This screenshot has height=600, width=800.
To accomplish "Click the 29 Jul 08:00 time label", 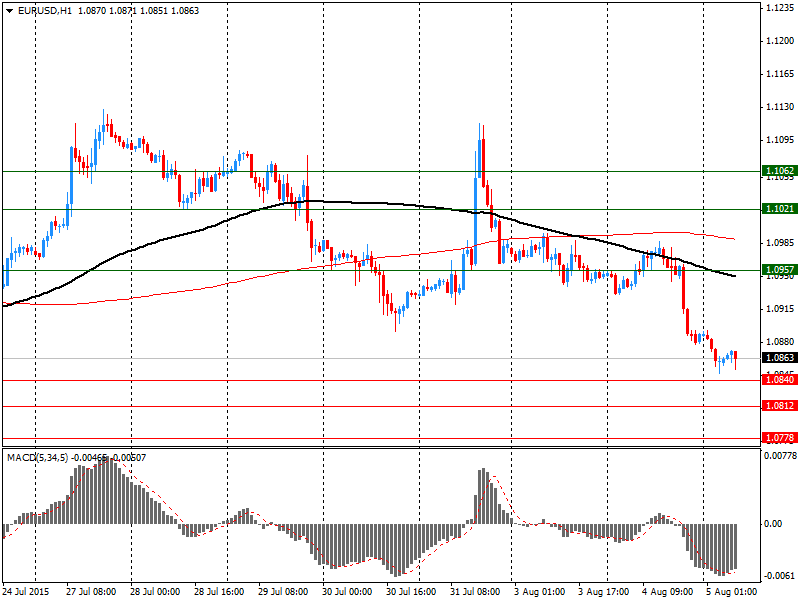I will pos(283,592).
